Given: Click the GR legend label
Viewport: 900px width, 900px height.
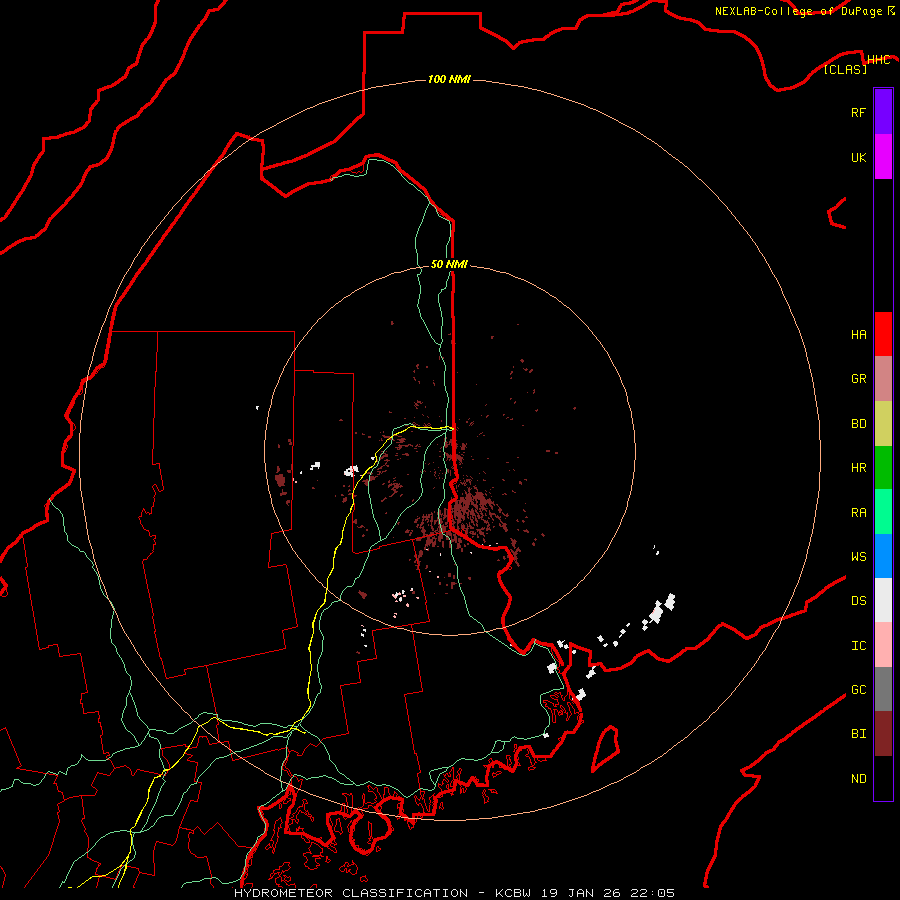Looking at the screenshot, I should click(x=858, y=379).
